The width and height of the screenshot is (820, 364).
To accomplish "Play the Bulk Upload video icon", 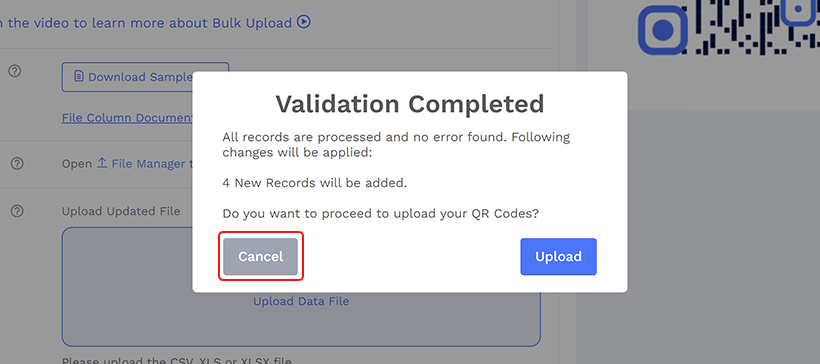I will 304,22.
